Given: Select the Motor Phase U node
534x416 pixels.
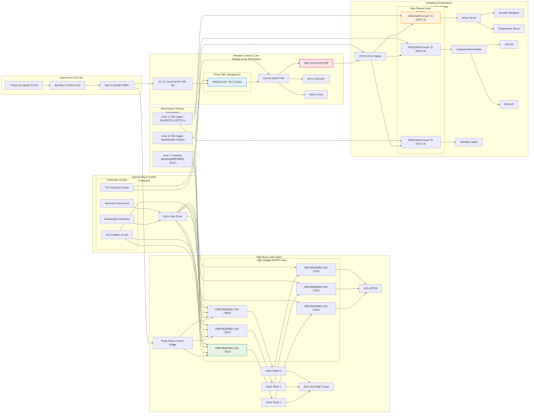Looking at the screenshot, I should [x=273, y=402].
